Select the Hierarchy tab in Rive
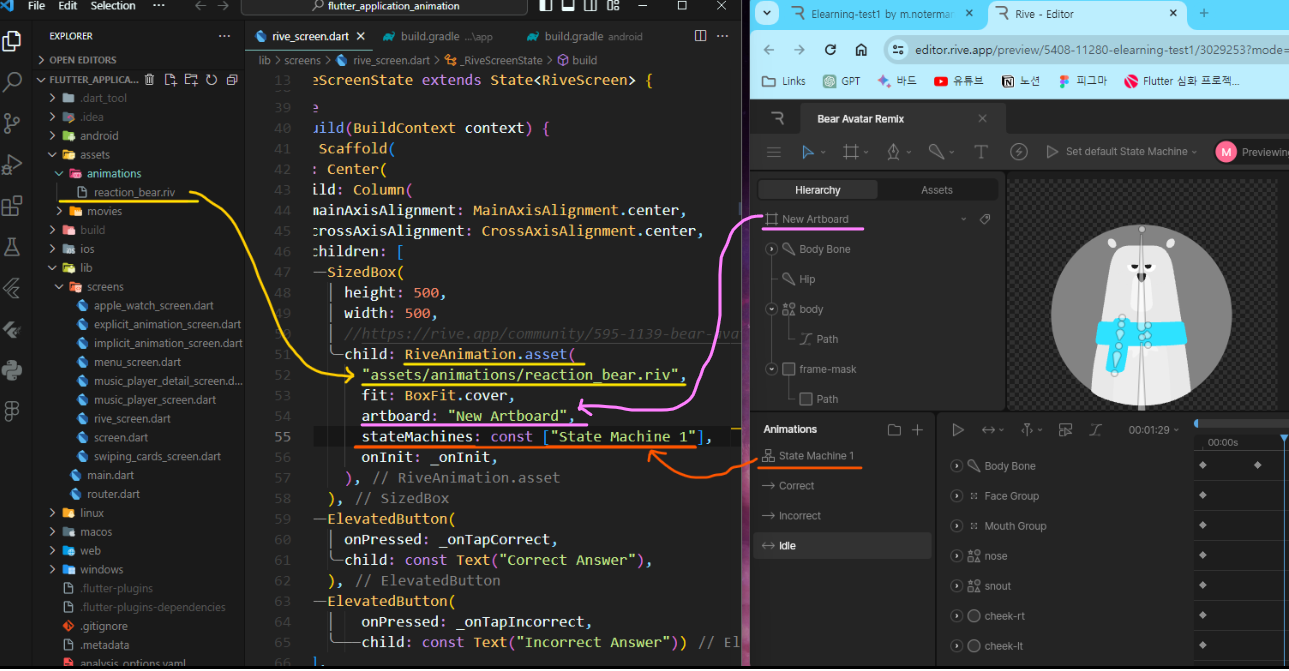The image size is (1289, 671). pos(818,190)
